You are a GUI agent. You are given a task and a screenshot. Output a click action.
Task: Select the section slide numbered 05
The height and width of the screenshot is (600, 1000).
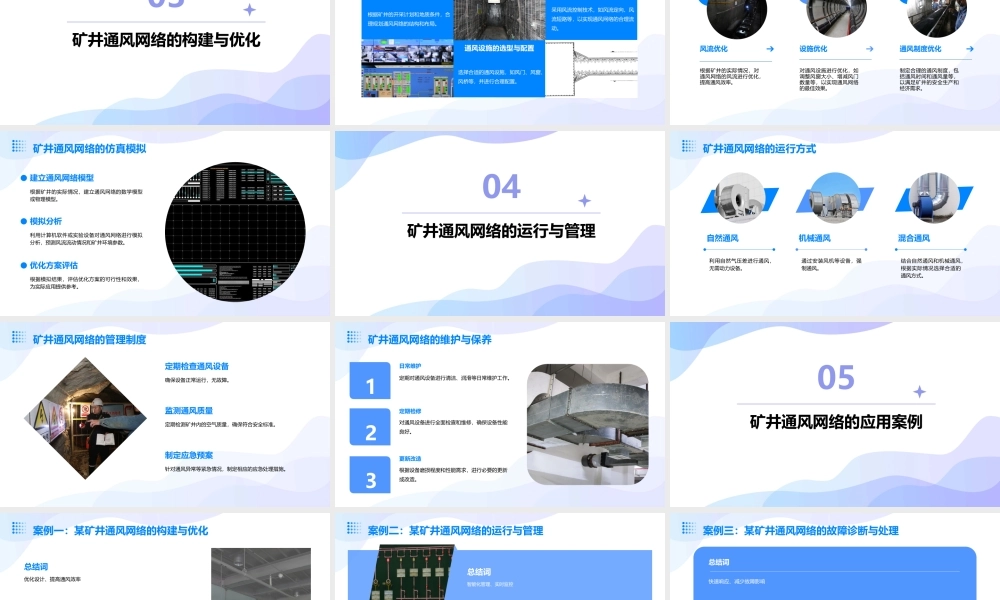coord(835,414)
